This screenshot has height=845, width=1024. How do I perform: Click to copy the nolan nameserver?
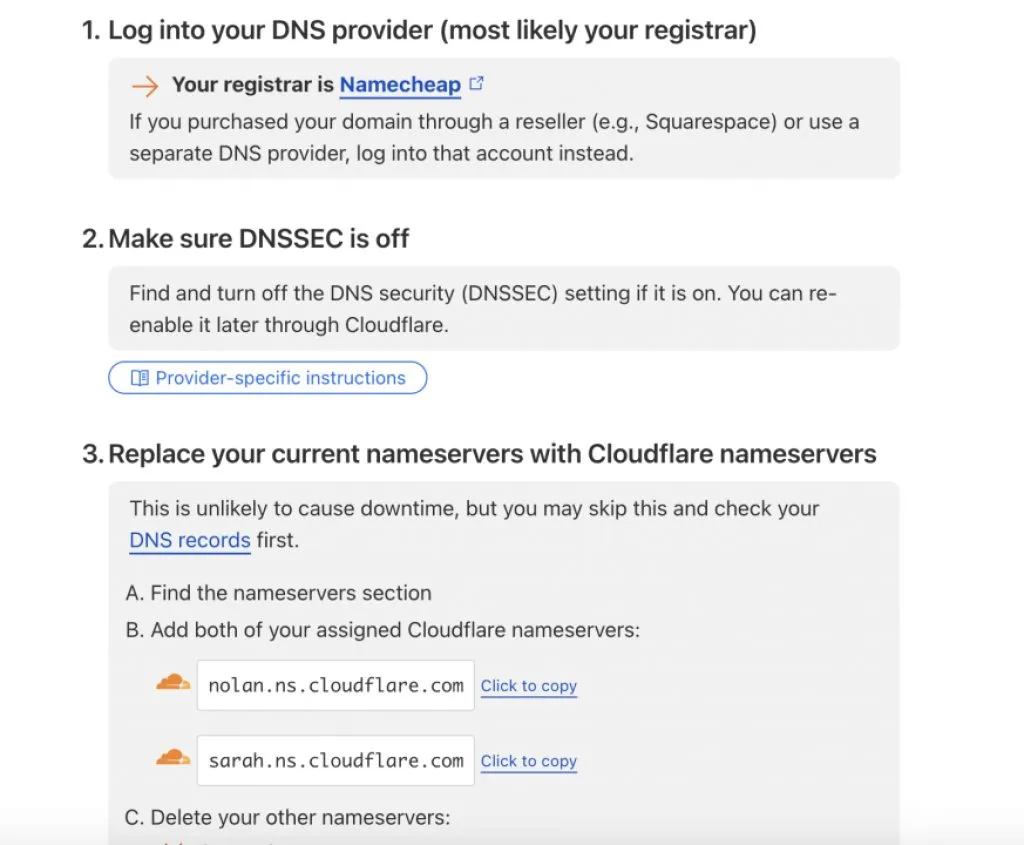pyautogui.click(x=528, y=686)
